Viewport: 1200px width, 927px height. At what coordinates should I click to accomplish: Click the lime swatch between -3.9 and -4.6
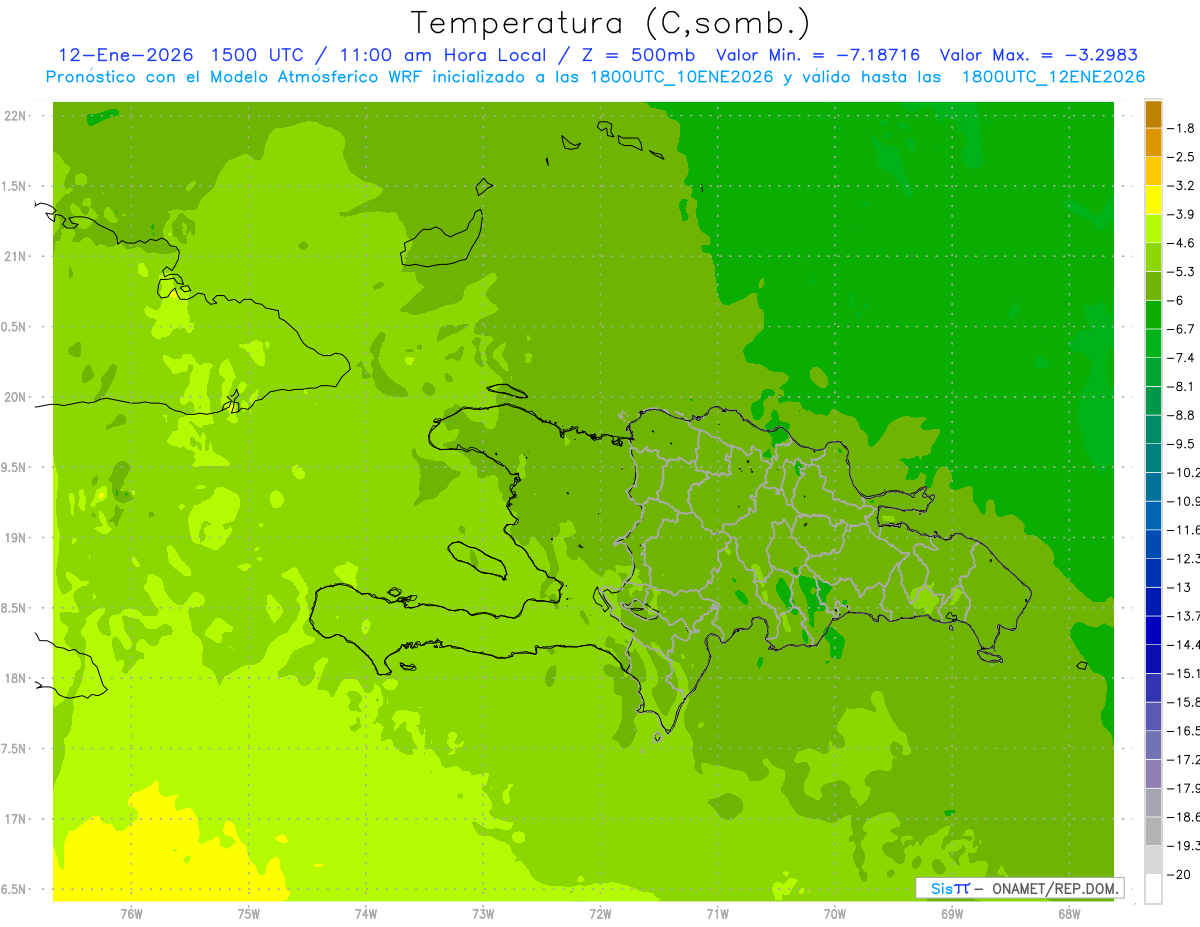[x=1153, y=229]
